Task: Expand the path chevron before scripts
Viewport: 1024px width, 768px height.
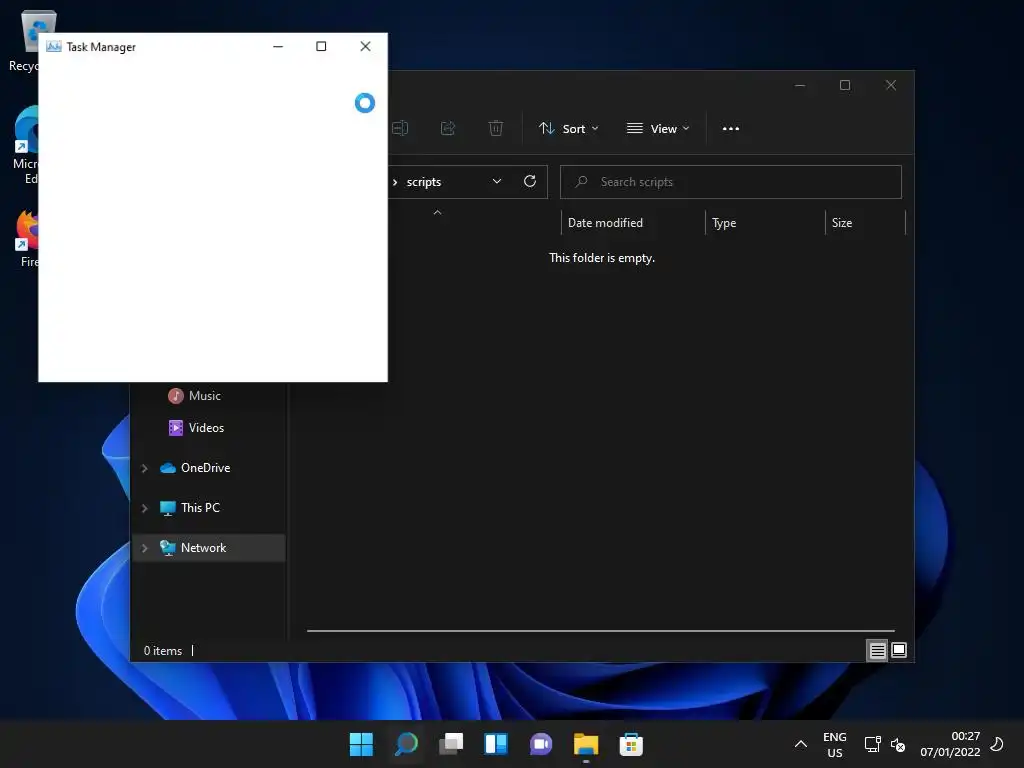Action: click(x=395, y=182)
